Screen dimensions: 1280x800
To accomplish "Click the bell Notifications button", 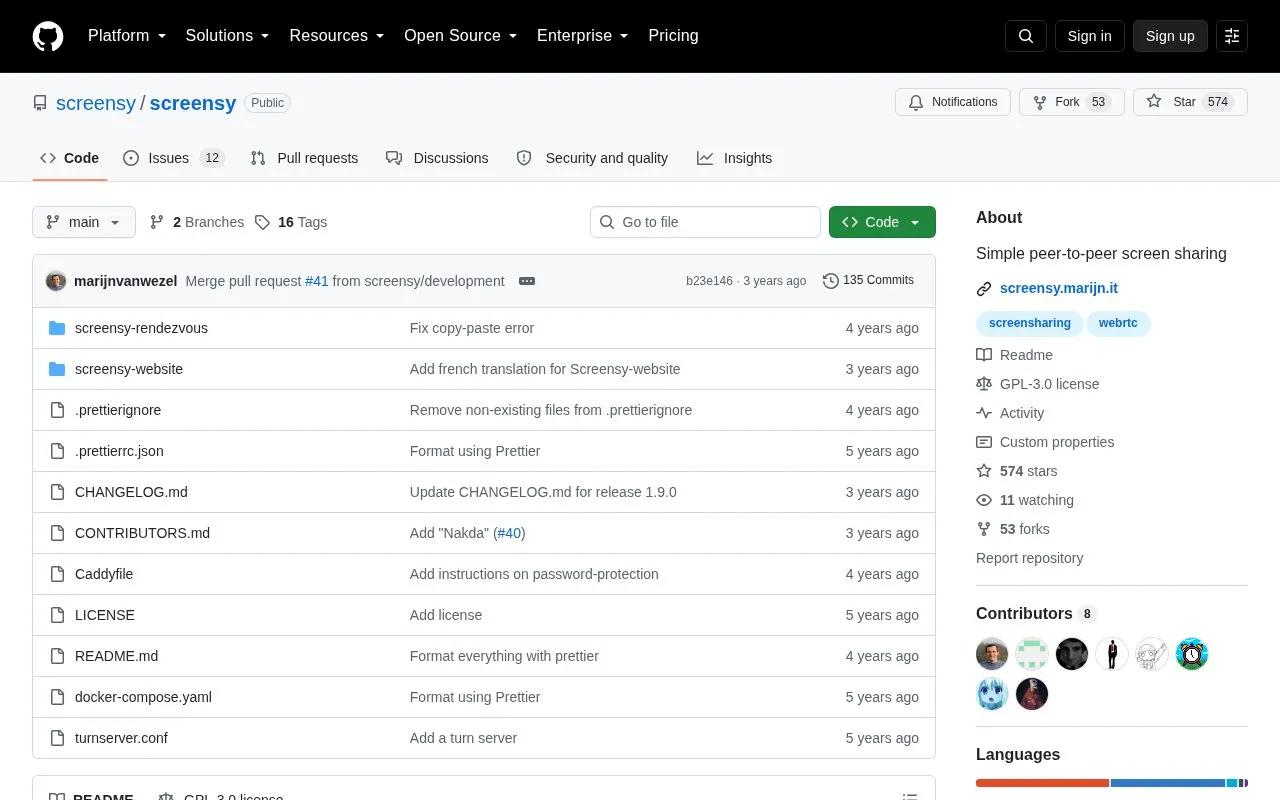I will 953,102.
